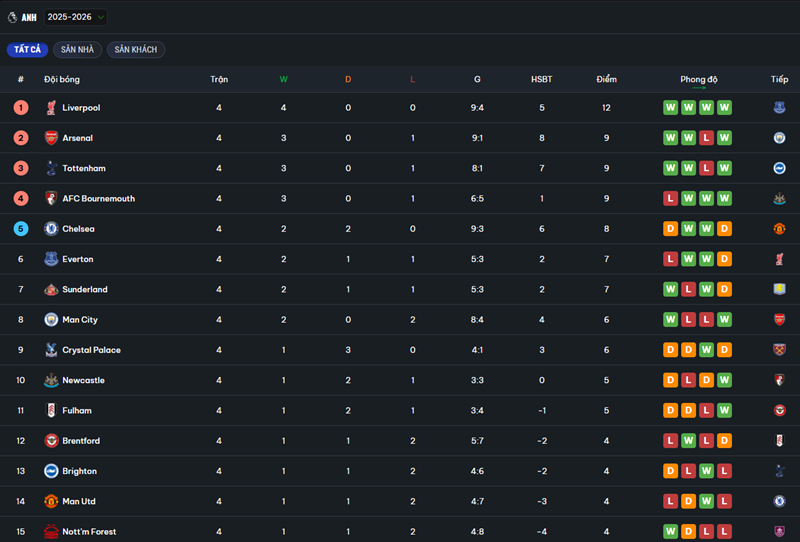Click the Arsenal club crest icon
This screenshot has width=800, height=542.
[51, 138]
